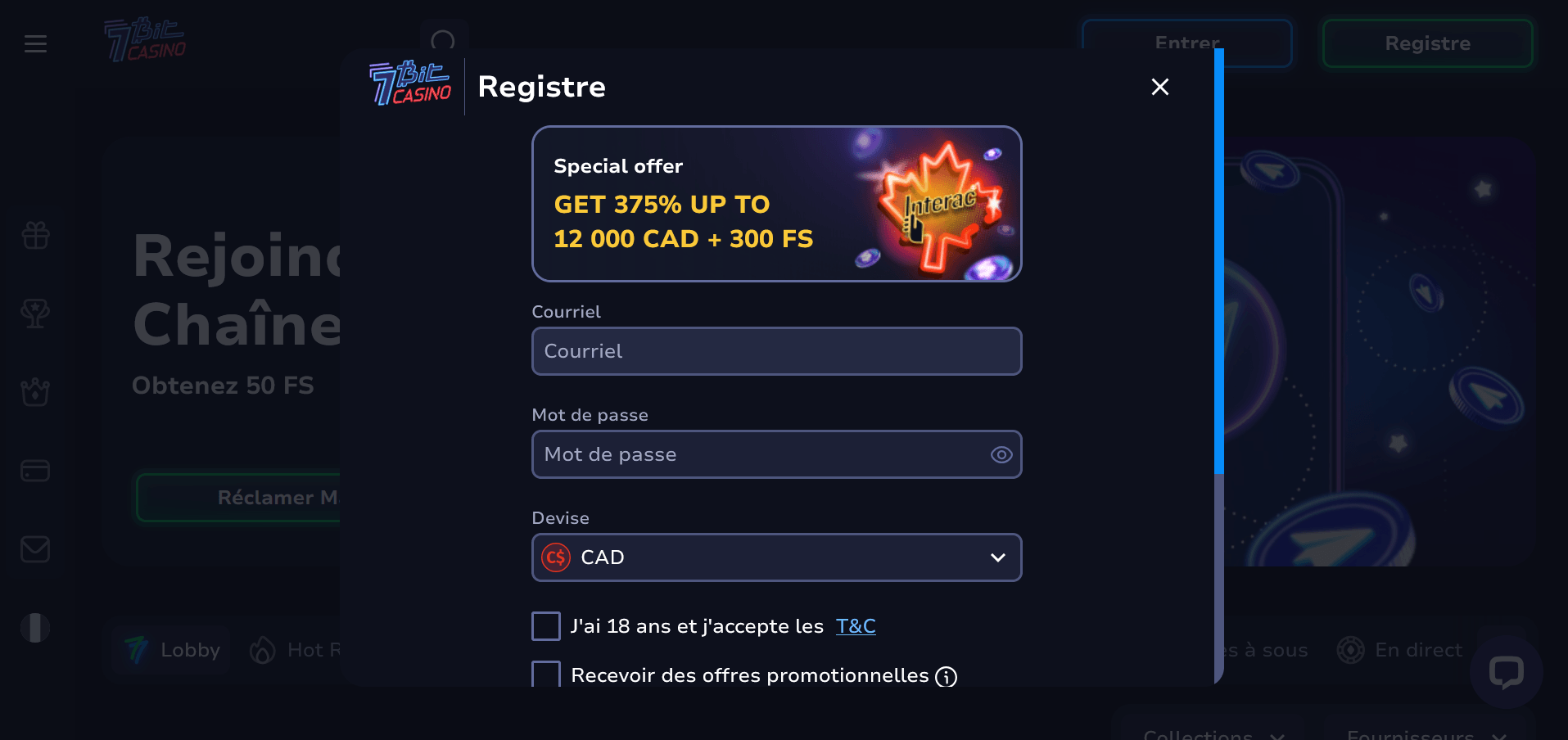Click the Entrer login button
This screenshot has height=740, width=1568.
click(1186, 43)
